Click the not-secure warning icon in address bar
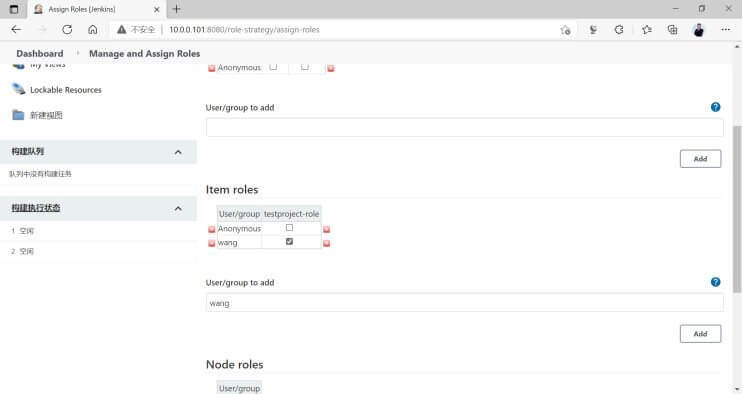Image resolution: width=742 pixels, height=394 pixels. tap(122, 29)
